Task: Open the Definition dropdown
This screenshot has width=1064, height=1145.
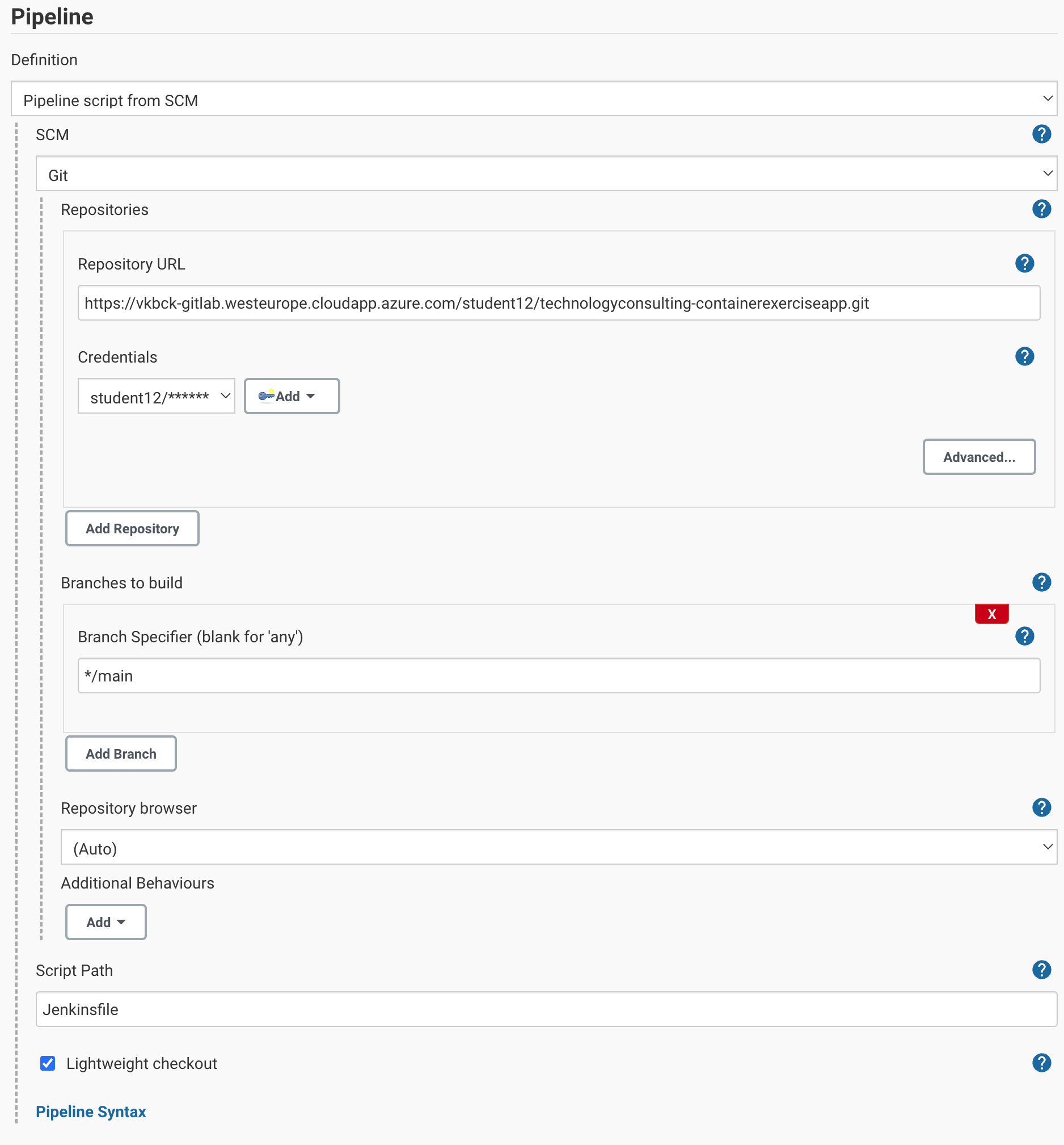Action: pos(533,99)
